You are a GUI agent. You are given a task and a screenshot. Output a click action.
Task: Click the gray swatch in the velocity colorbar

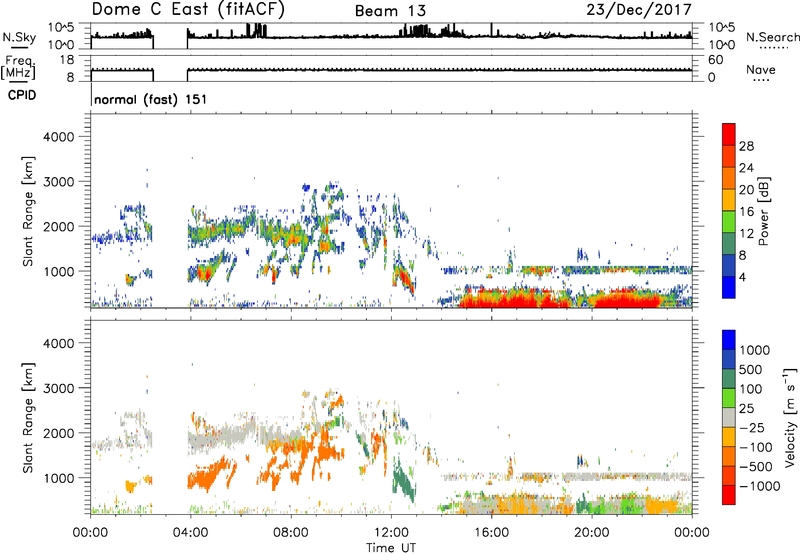[x=729, y=417]
